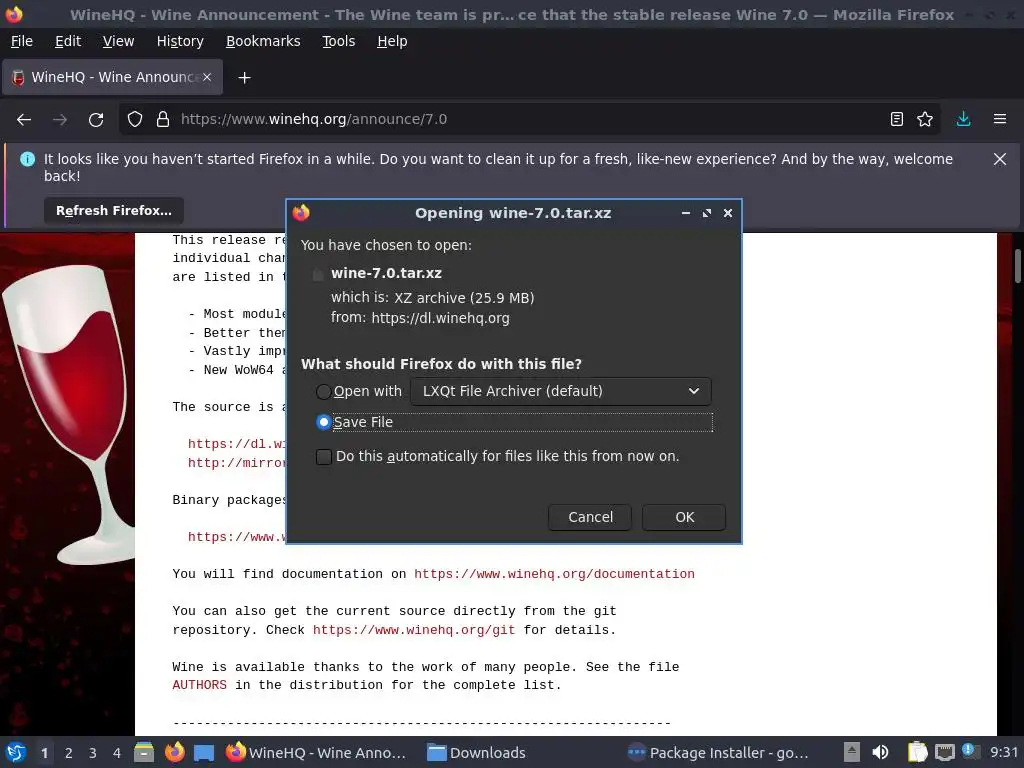Open a new tab with plus
Viewport: 1024px width, 768px height.
244,78
